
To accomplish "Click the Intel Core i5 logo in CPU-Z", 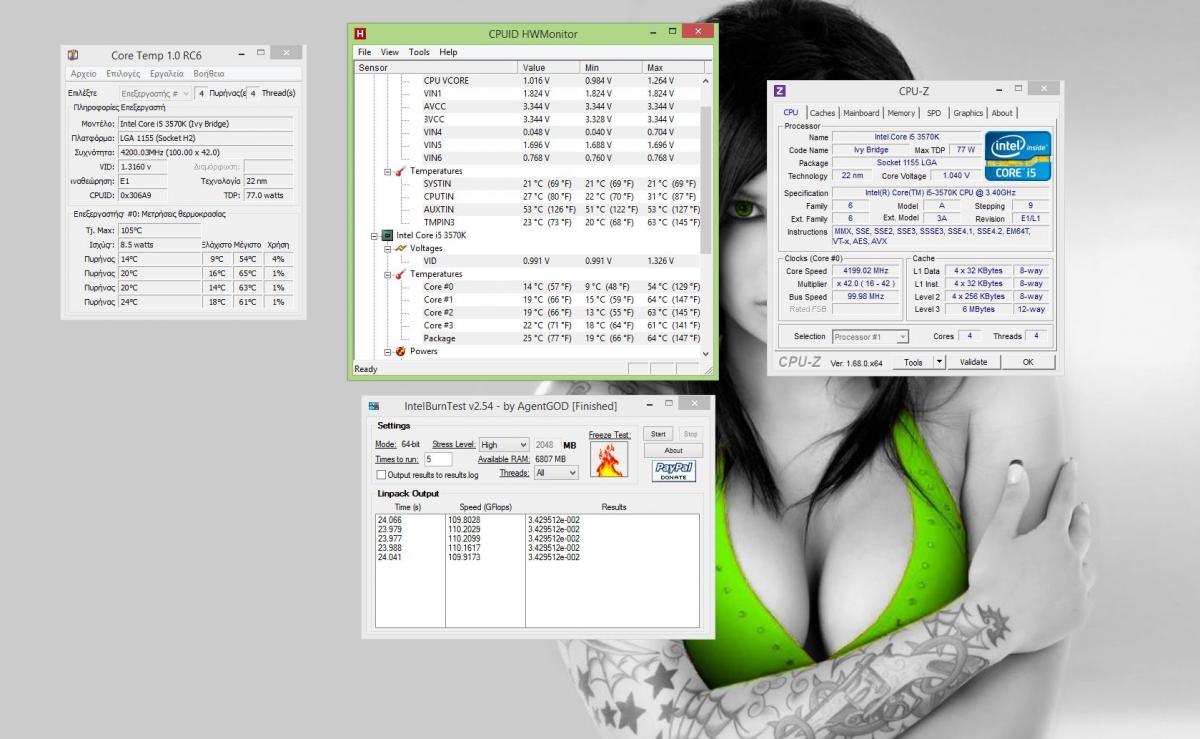I will click(1017, 156).
